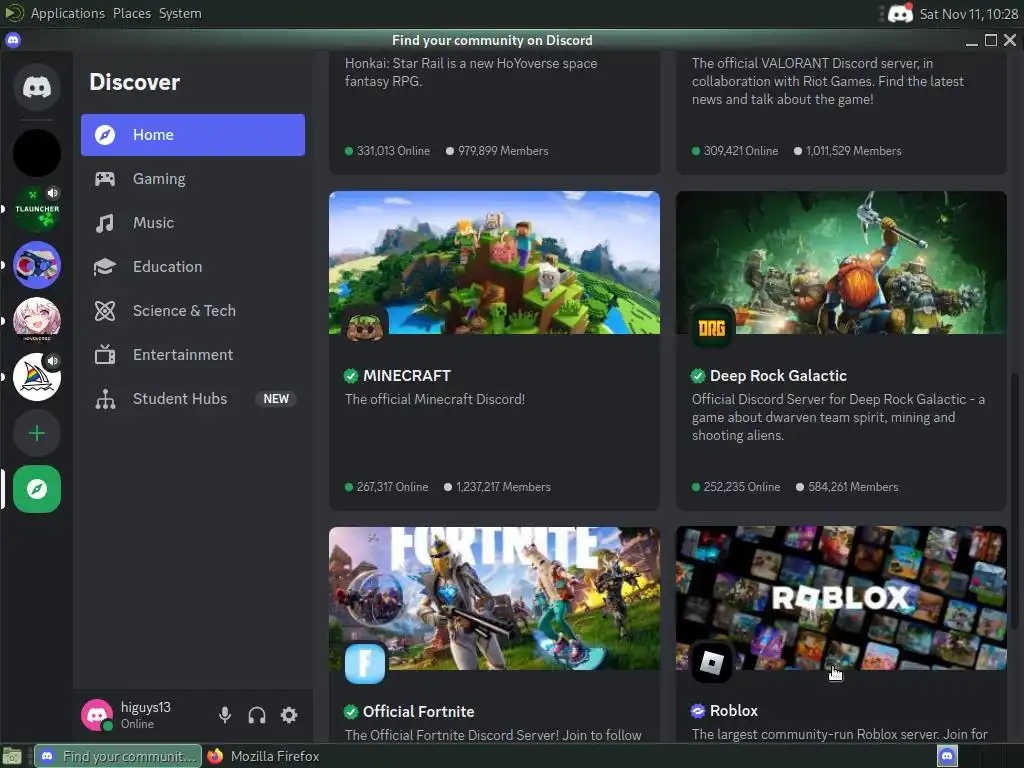The width and height of the screenshot is (1024, 768).
Task: Click the Minecraft banner image
Action: 494,263
